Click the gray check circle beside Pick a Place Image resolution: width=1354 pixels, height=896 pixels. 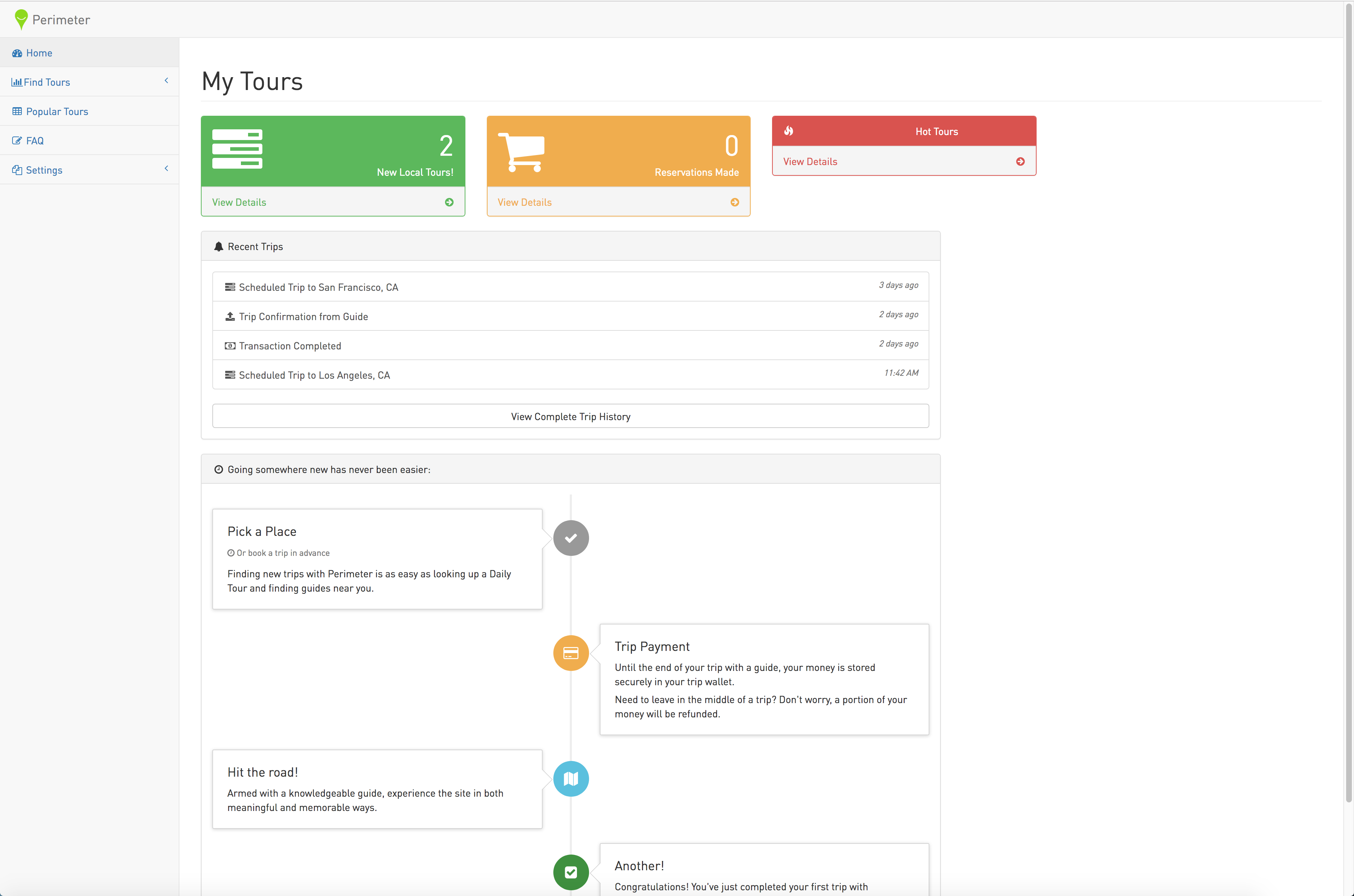[x=570, y=538]
